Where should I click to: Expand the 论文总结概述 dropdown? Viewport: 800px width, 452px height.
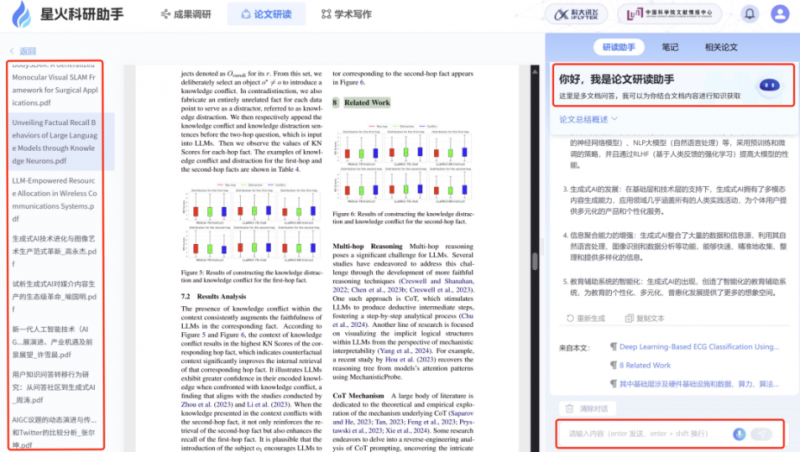pyautogui.click(x=588, y=119)
